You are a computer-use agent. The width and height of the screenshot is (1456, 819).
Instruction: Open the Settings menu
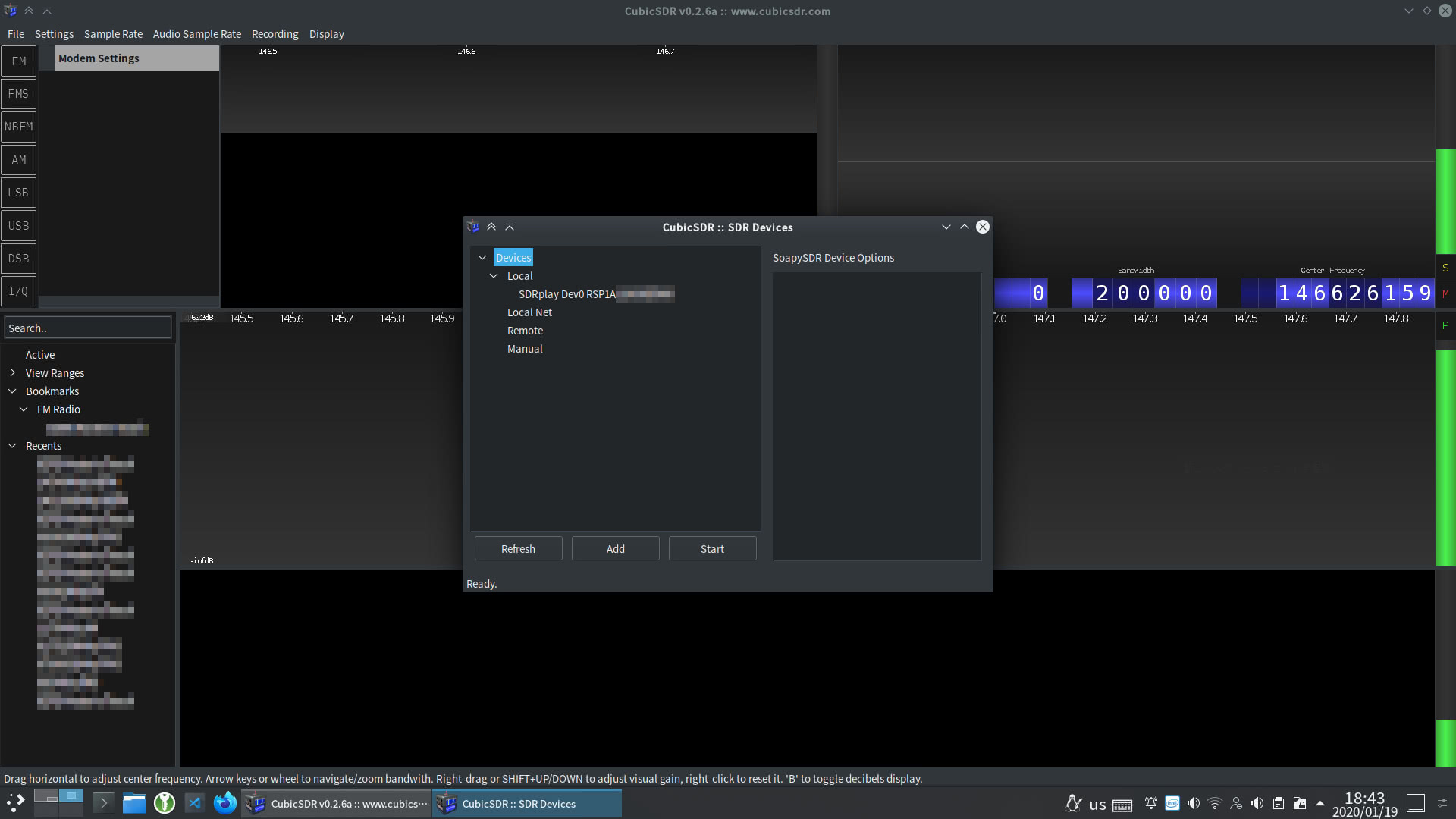55,34
